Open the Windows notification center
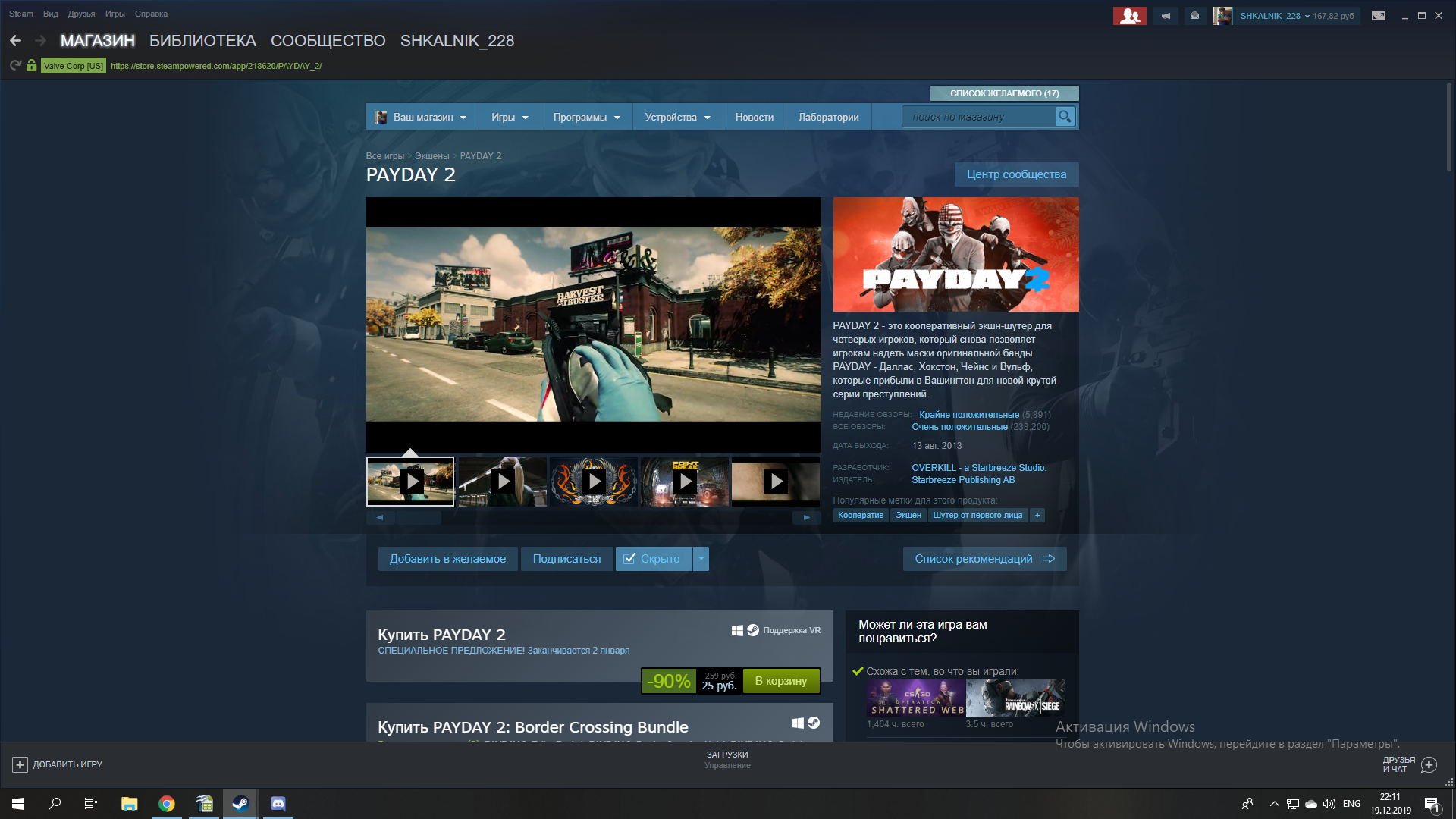1456x819 pixels. pyautogui.click(x=1432, y=804)
